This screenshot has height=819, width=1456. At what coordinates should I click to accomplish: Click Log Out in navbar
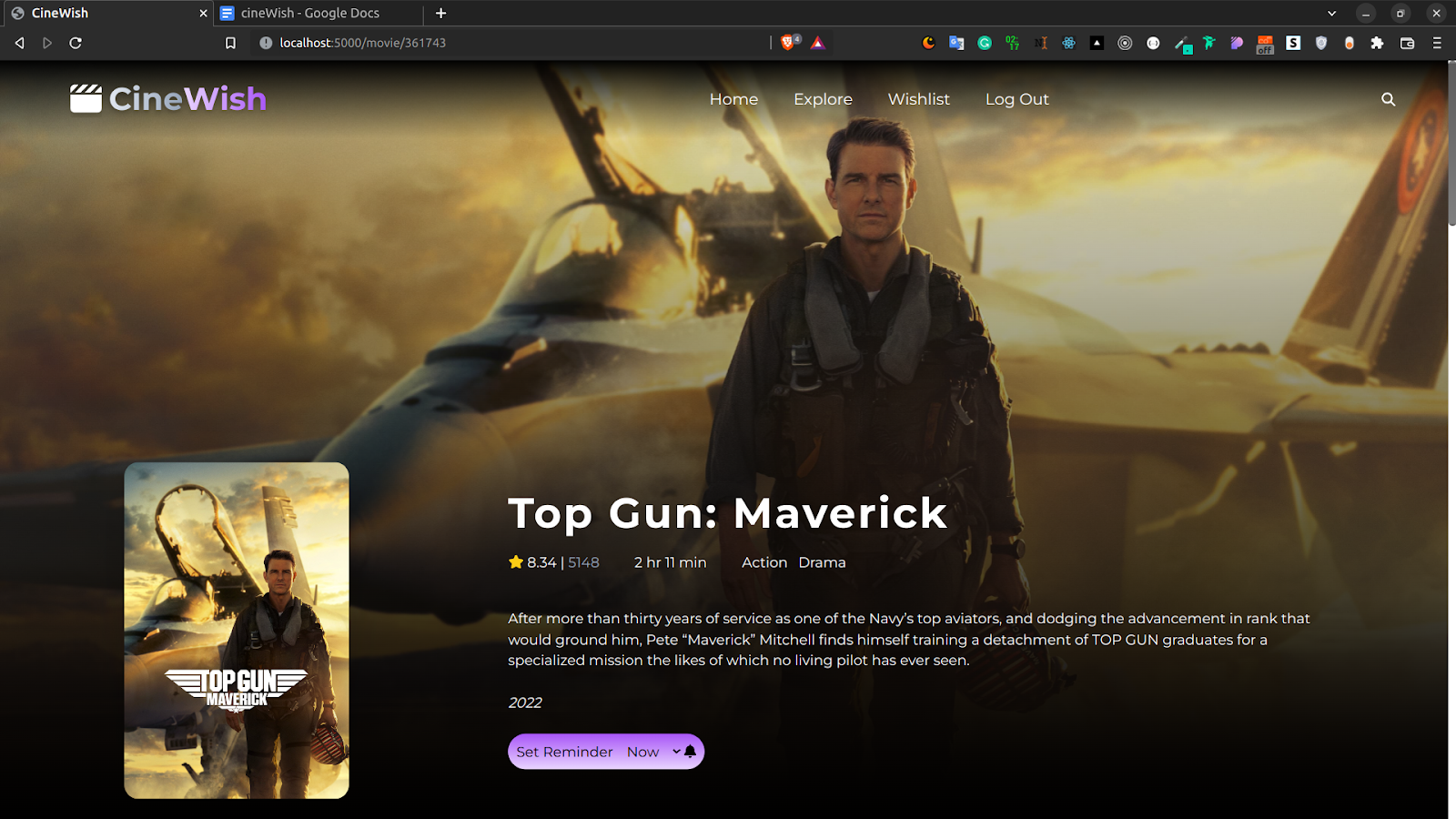click(x=1016, y=99)
